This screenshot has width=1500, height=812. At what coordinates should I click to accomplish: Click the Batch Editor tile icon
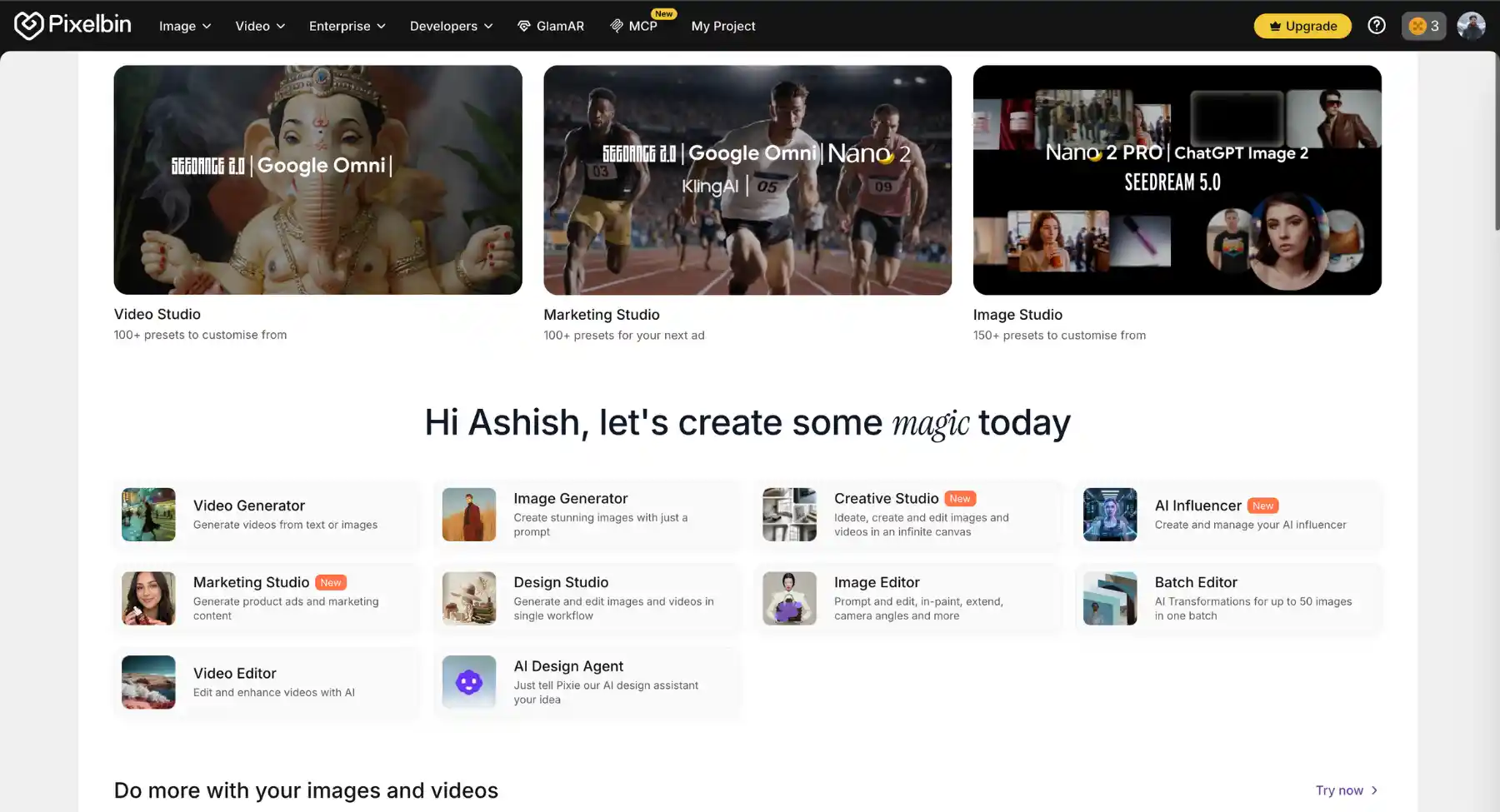1110,599
